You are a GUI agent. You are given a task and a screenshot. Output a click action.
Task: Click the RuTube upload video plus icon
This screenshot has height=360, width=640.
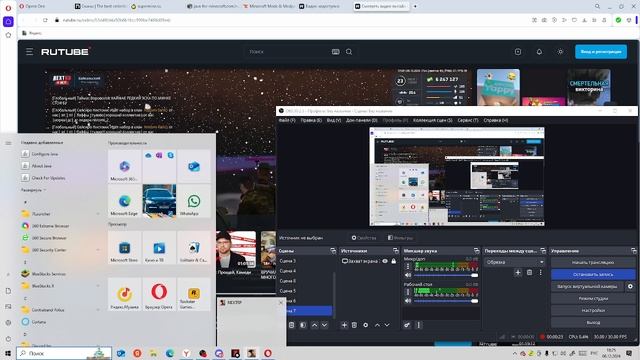click(518, 52)
